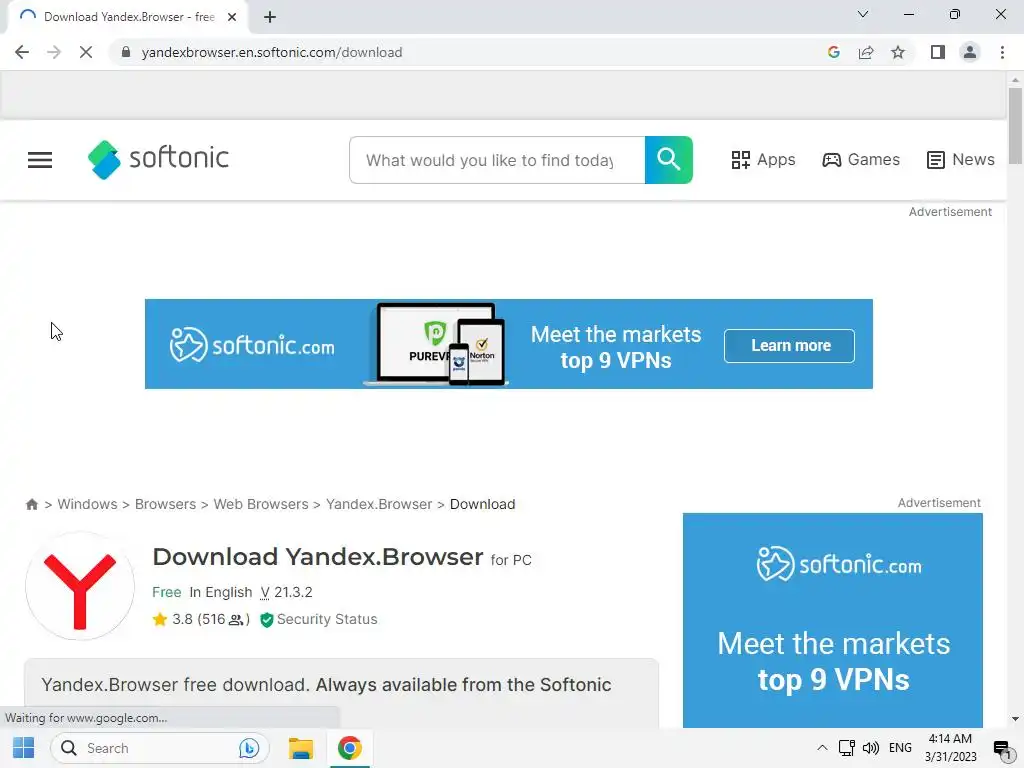Open the Games section

[x=861, y=160]
